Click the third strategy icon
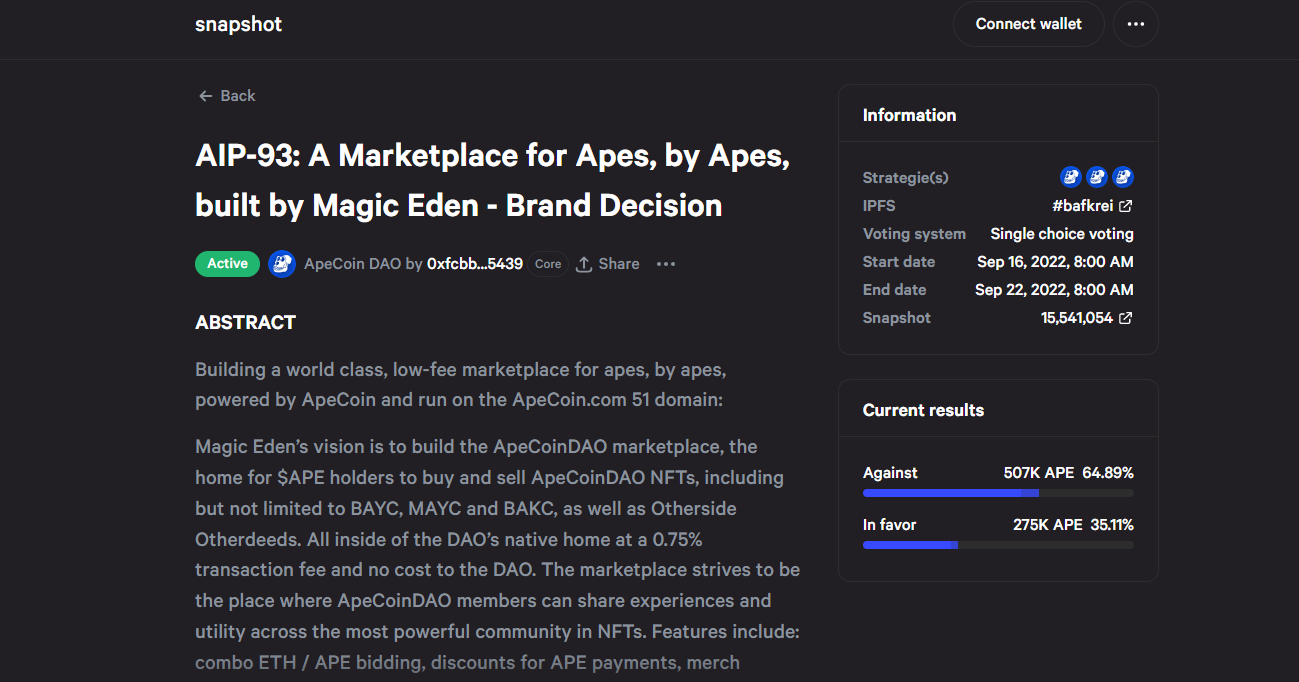This screenshot has width=1299, height=682. 1123,177
